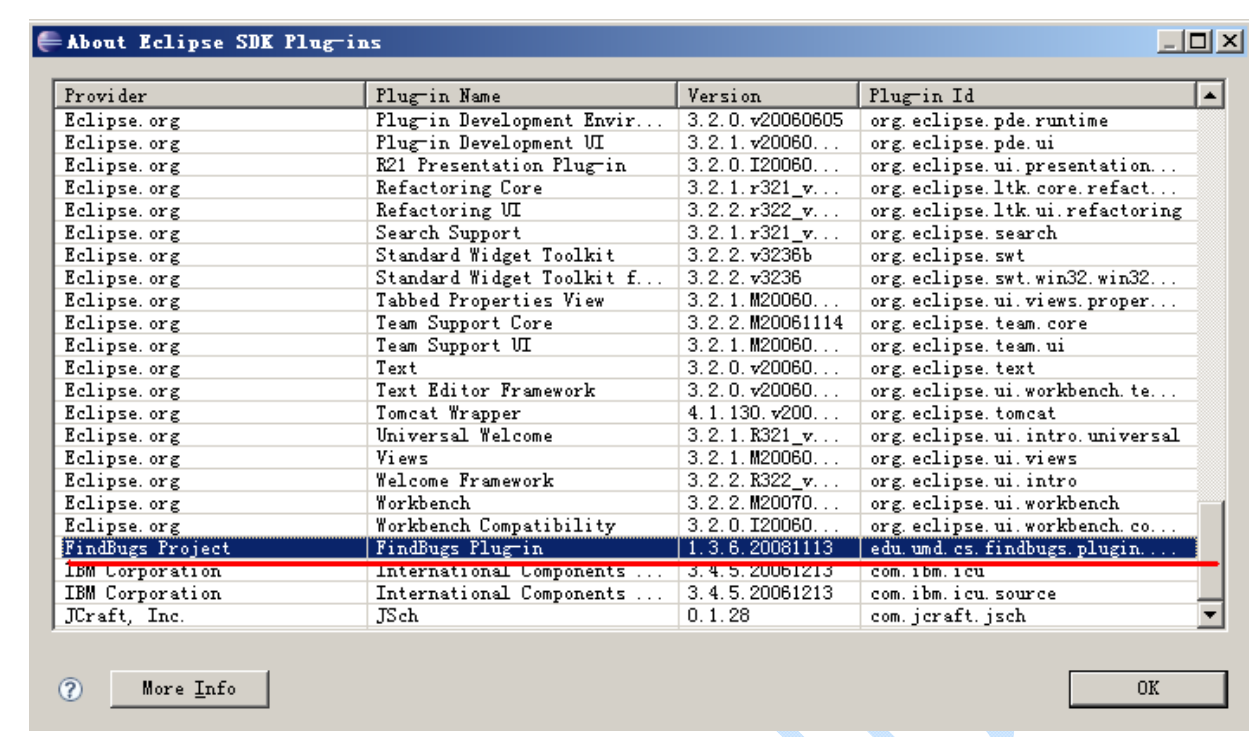
Task: Select the Universal Welcome plug-in name
Action: pos(464,435)
